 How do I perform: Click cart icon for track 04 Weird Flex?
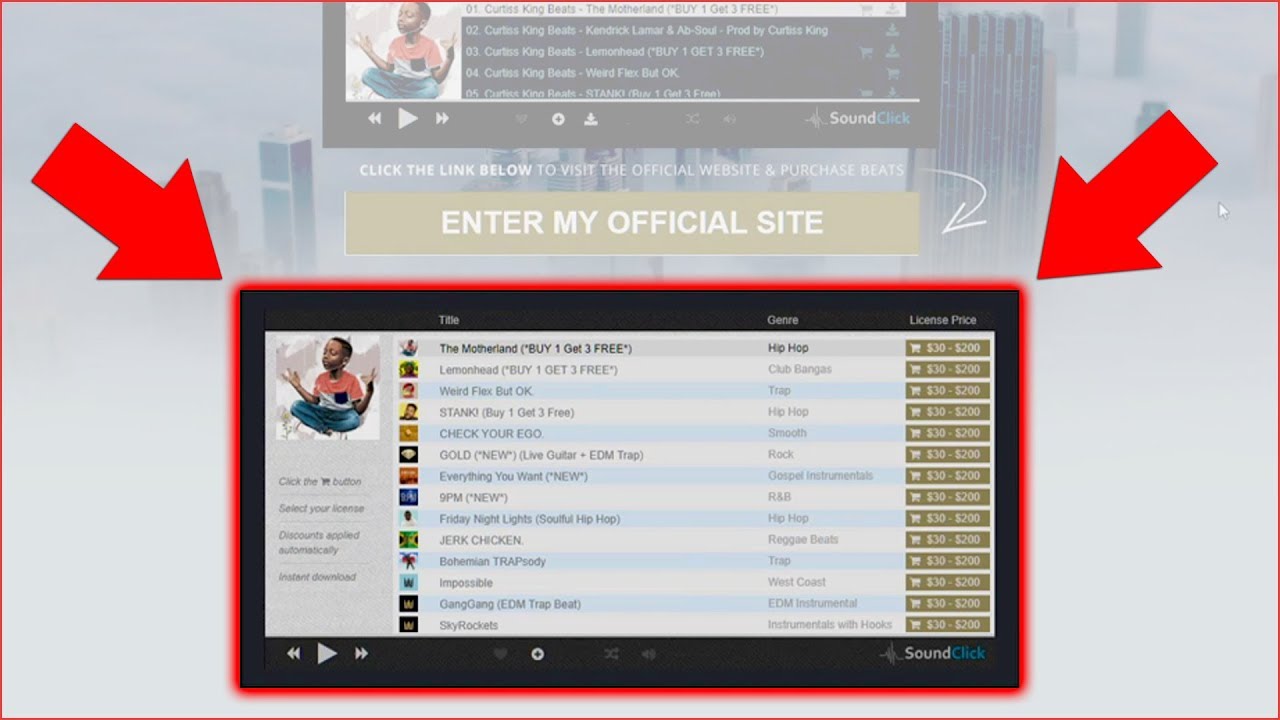[x=892, y=73]
